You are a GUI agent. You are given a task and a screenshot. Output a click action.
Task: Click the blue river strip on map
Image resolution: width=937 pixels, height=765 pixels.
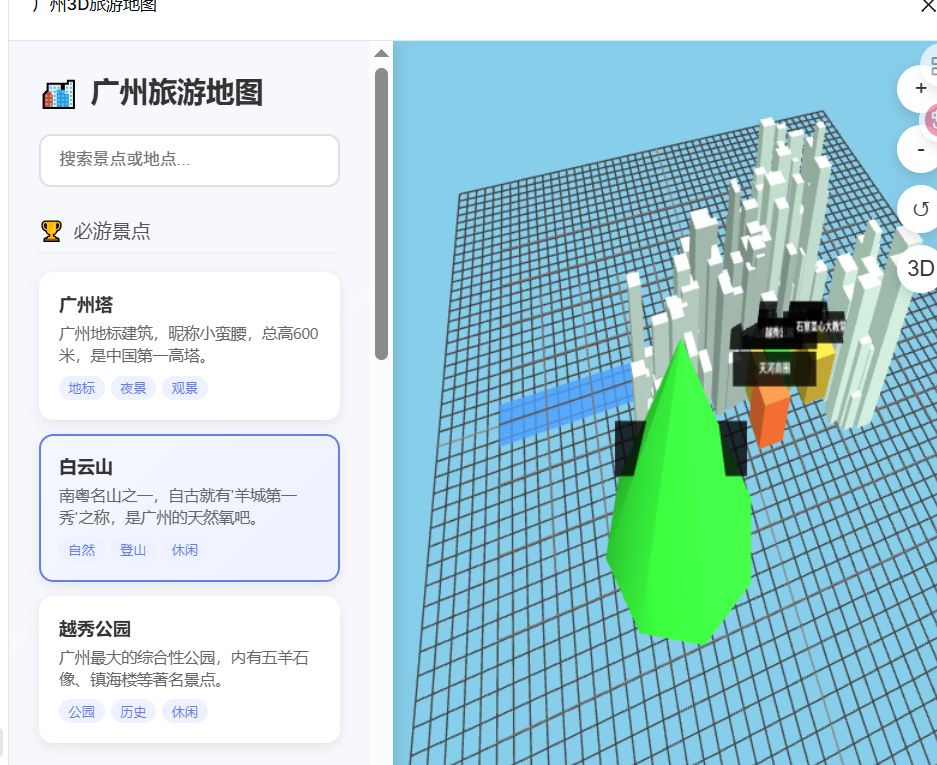[x=565, y=403]
